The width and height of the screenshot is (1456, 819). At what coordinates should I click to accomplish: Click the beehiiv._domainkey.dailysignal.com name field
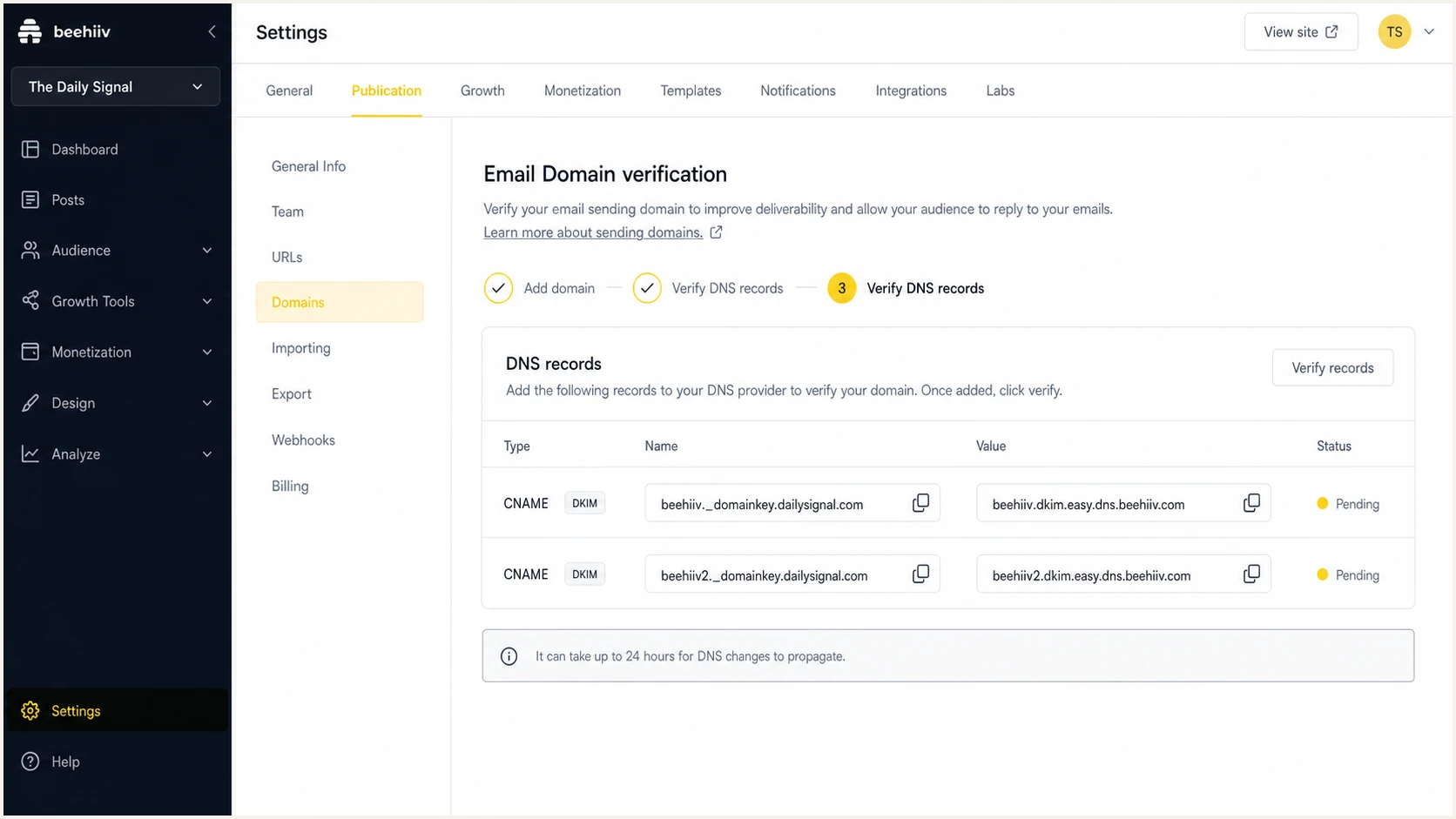point(792,503)
